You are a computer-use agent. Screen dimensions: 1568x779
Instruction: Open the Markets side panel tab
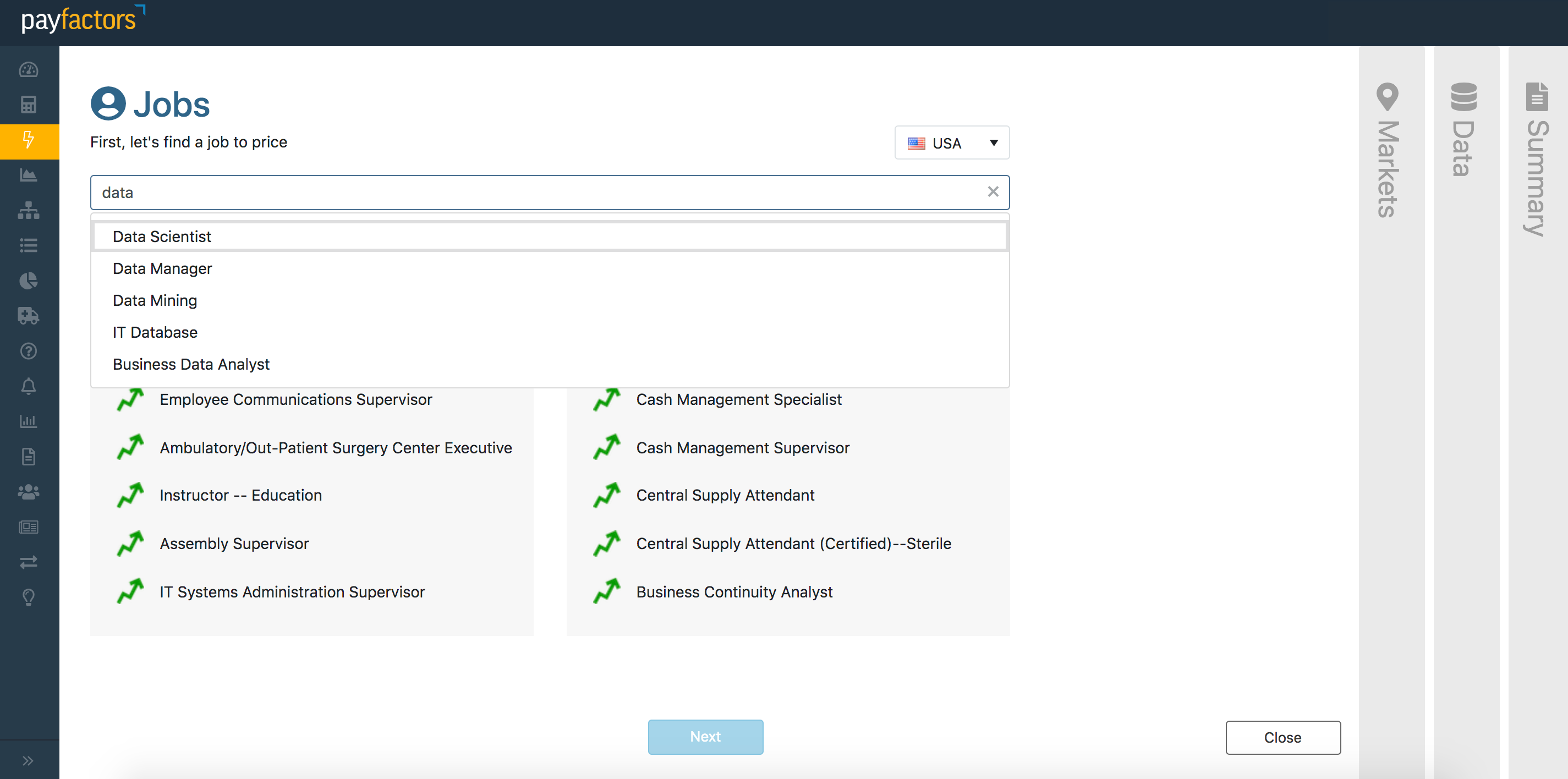pos(1391,412)
